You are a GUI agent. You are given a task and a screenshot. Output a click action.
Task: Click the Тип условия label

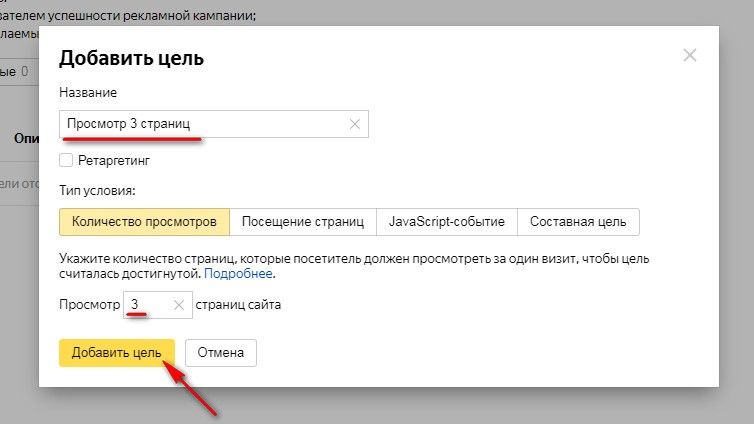pyautogui.click(x=97, y=190)
